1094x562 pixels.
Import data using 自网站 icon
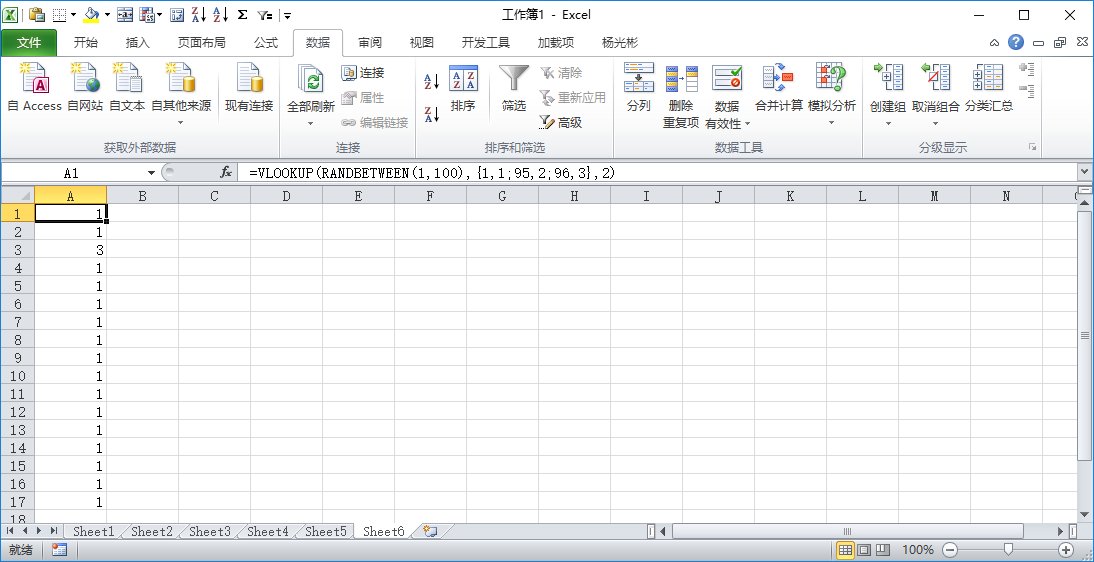[85, 80]
